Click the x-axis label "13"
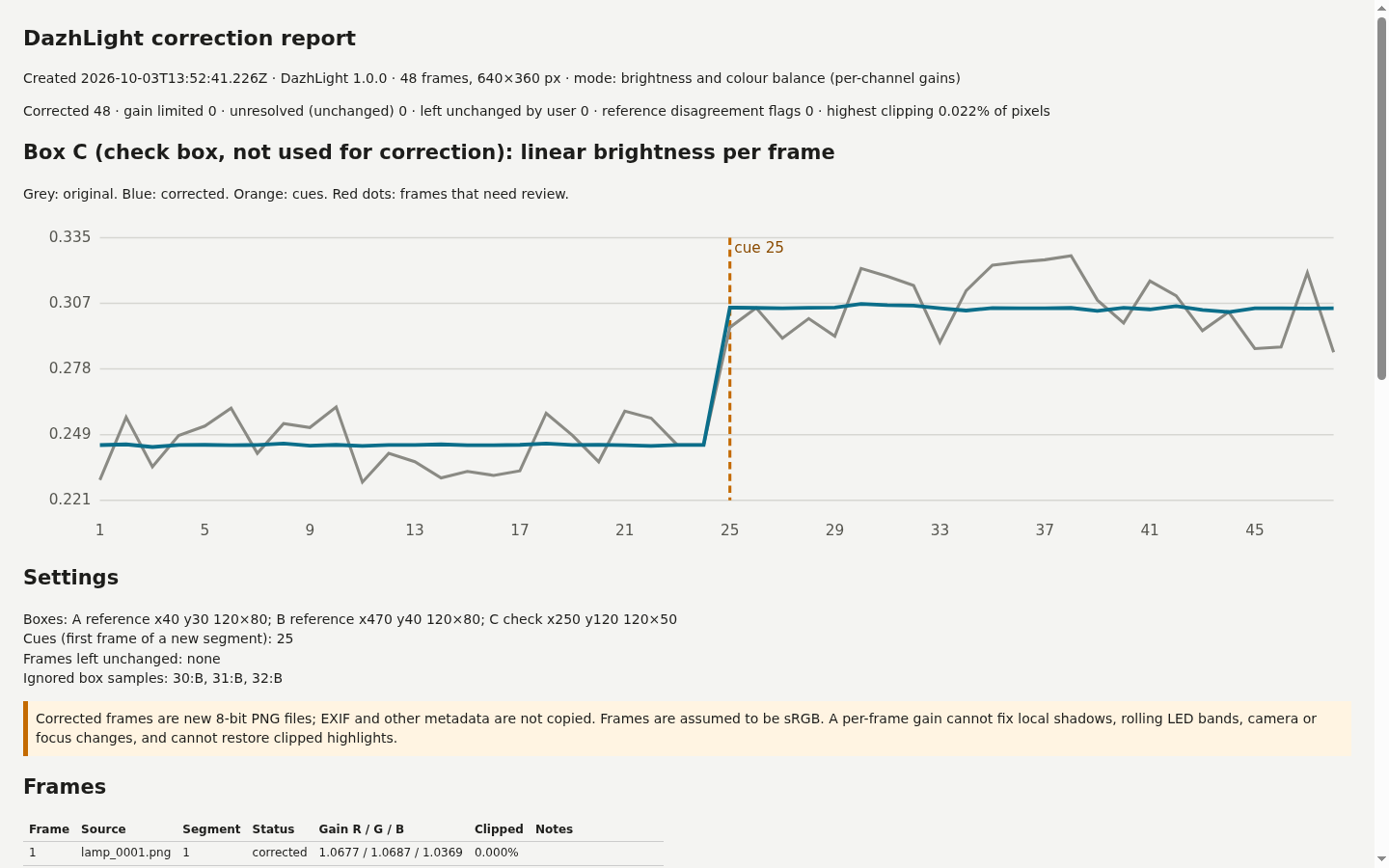This screenshot has height=868, width=1389. 415,530
